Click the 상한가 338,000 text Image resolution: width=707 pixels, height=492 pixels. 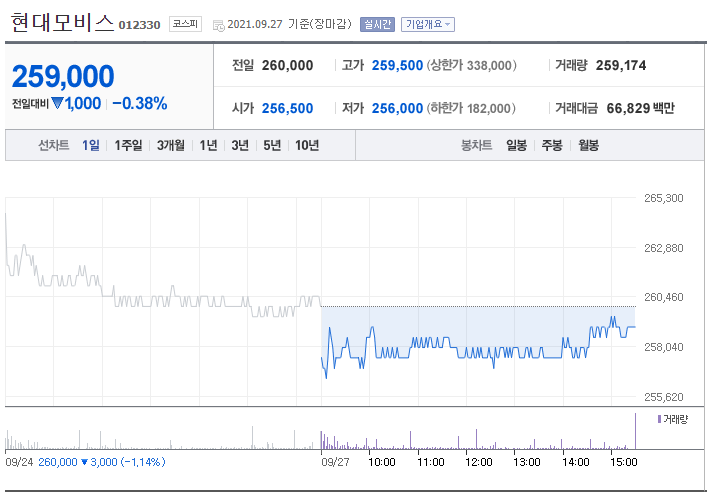[x=471, y=65]
